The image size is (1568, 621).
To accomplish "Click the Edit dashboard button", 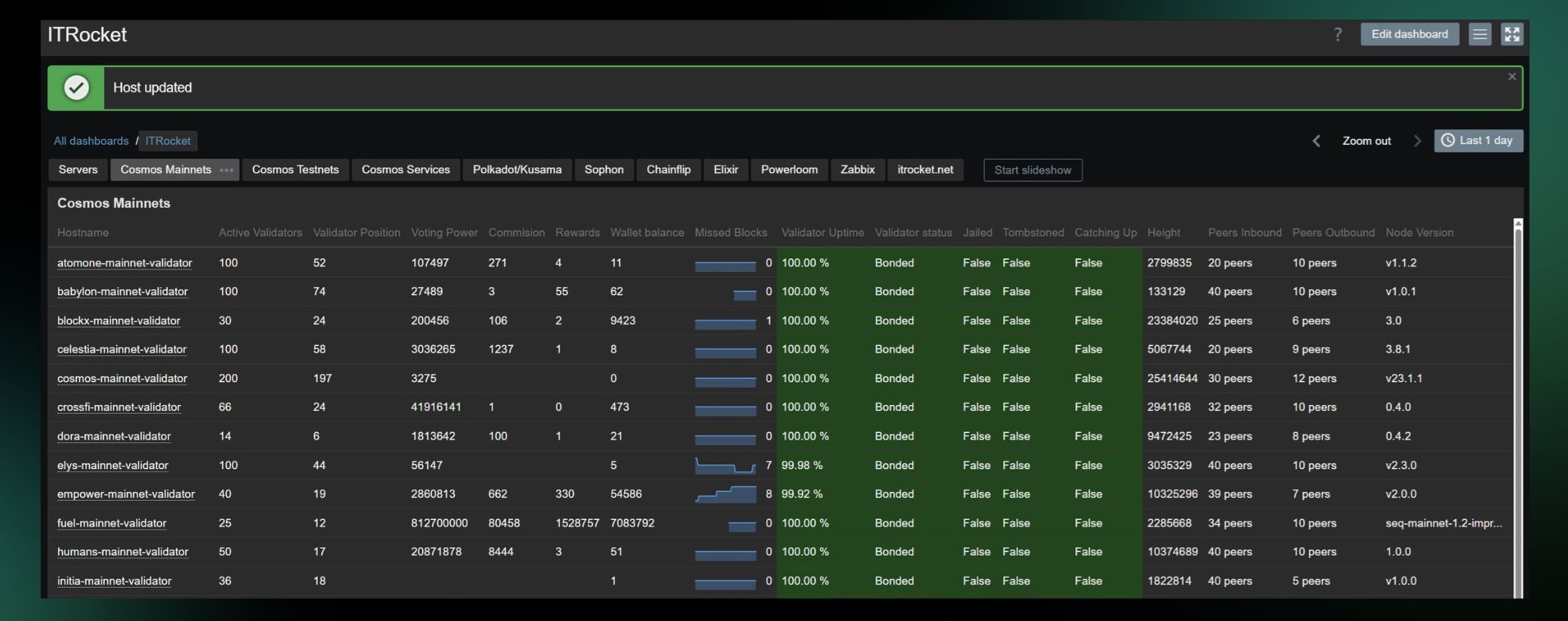I will (x=1409, y=34).
